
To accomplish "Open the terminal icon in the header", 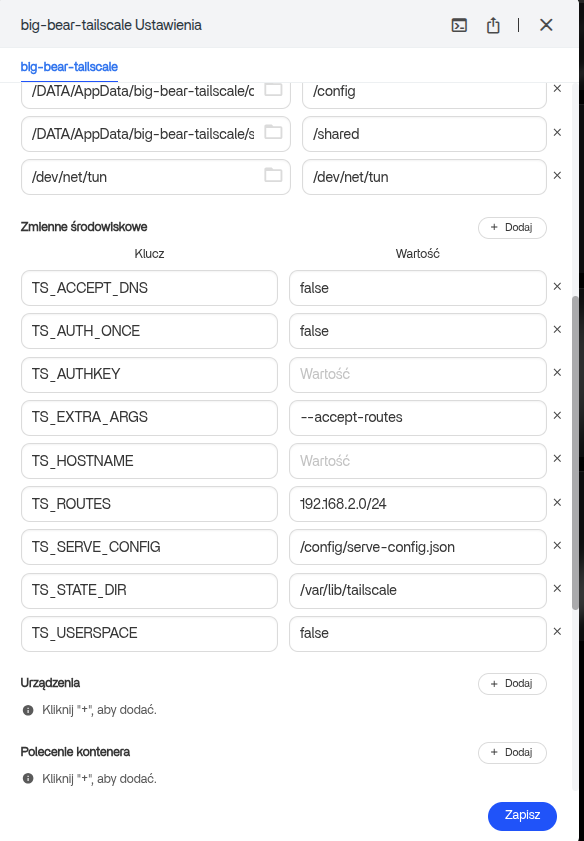I will (459, 25).
